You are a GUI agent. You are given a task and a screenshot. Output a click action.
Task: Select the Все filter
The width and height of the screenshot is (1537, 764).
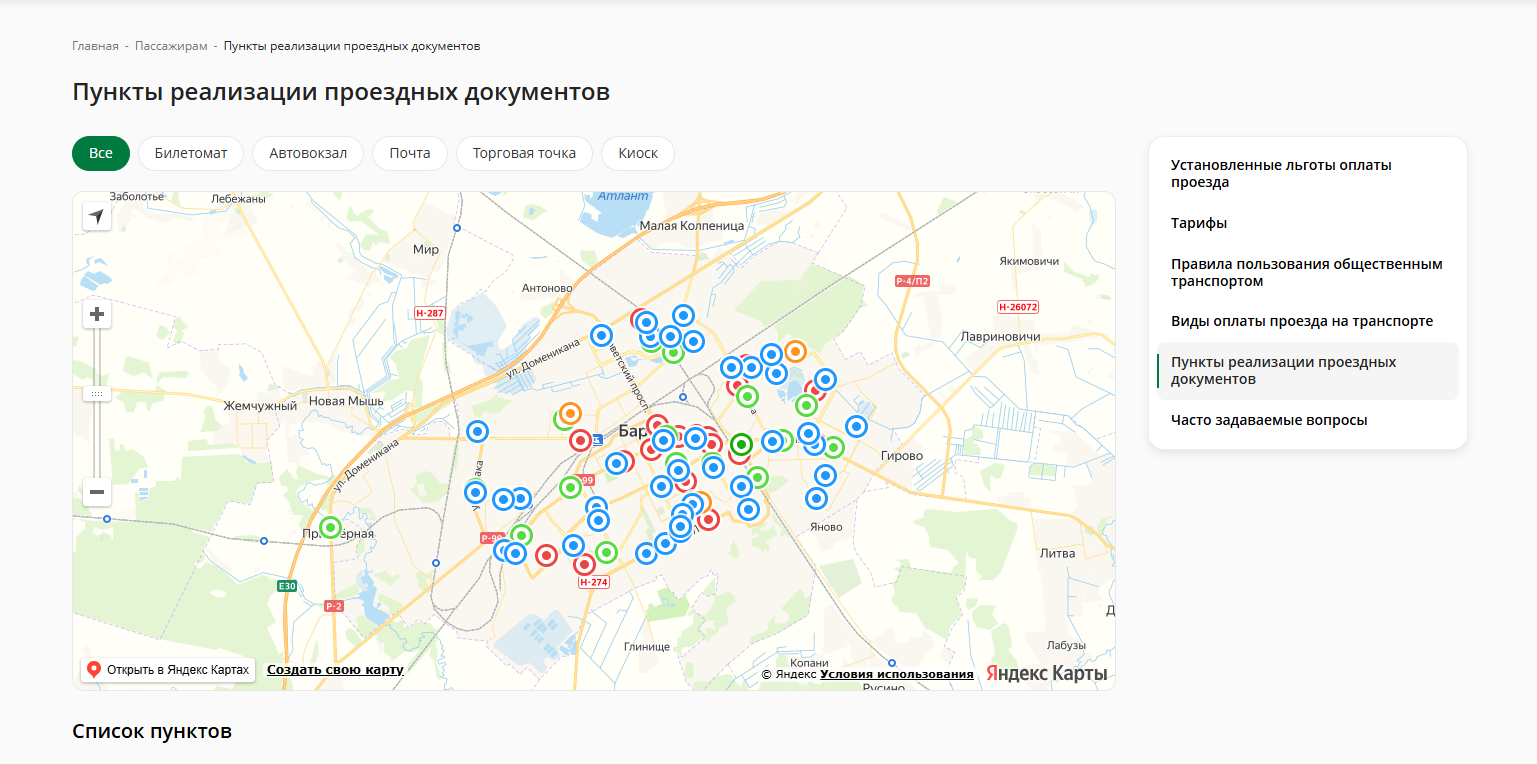[101, 154]
